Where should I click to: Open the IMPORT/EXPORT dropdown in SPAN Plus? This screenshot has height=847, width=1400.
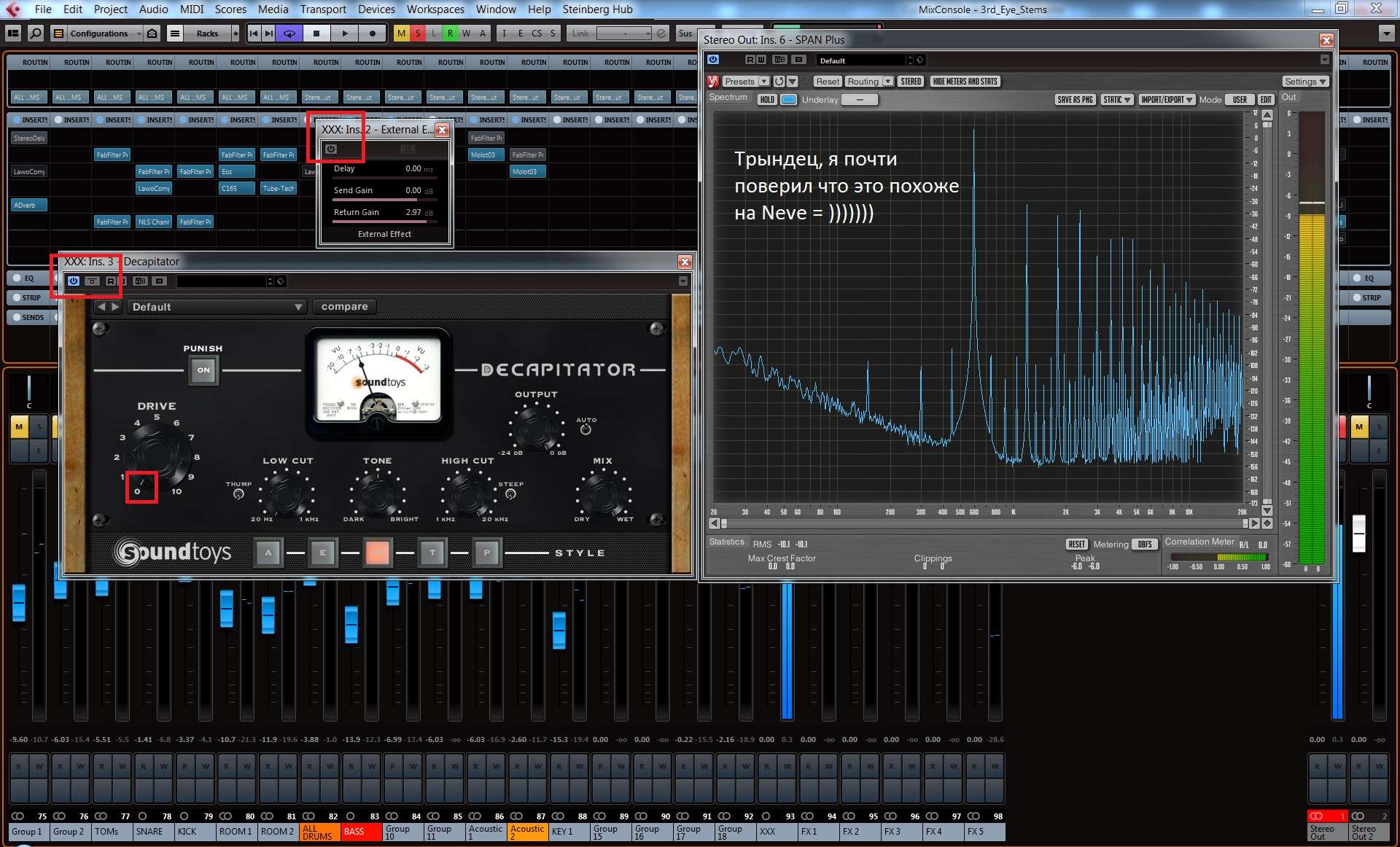click(1167, 100)
